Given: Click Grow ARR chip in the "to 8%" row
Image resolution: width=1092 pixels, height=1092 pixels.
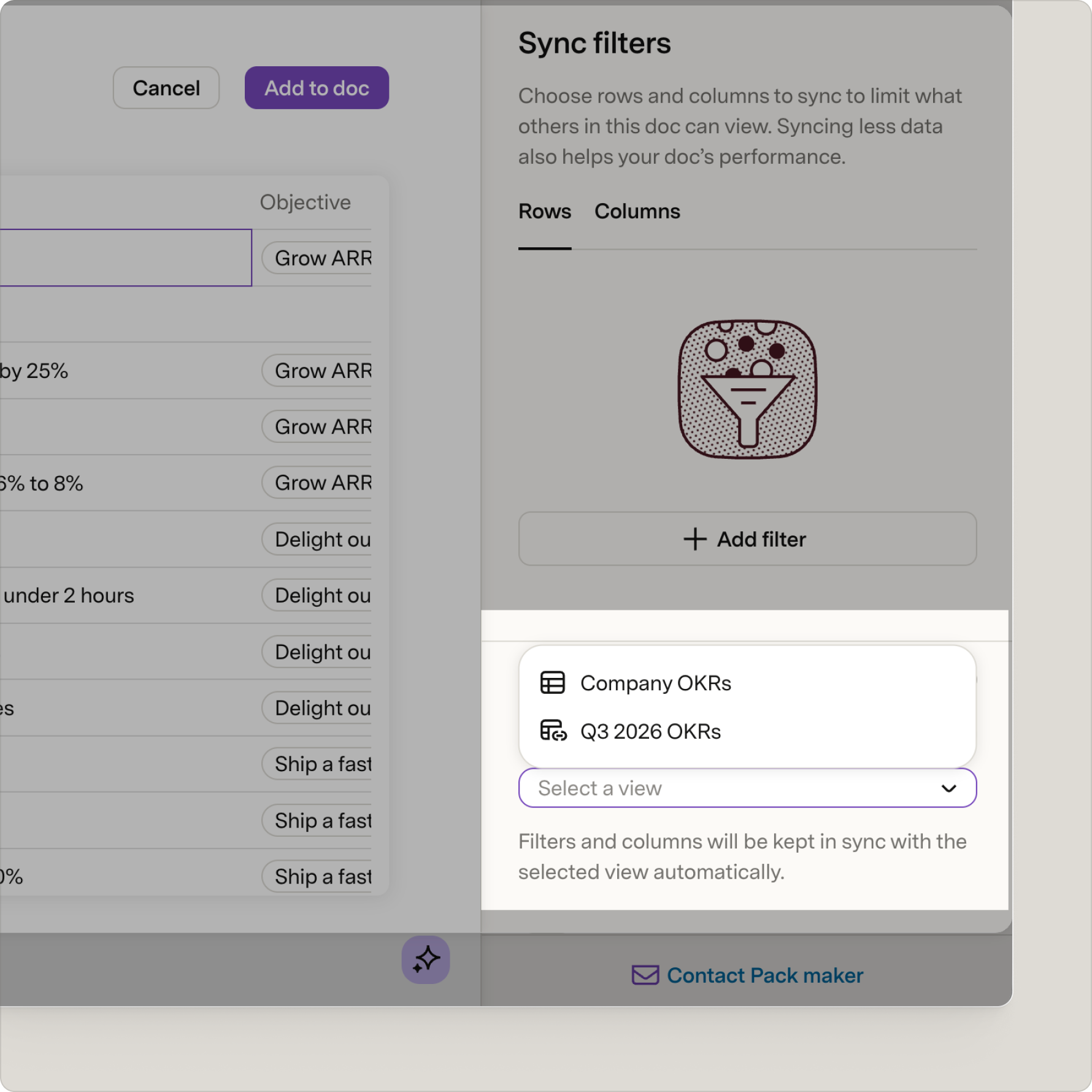Looking at the screenshot, I should [x=317, y=483].
